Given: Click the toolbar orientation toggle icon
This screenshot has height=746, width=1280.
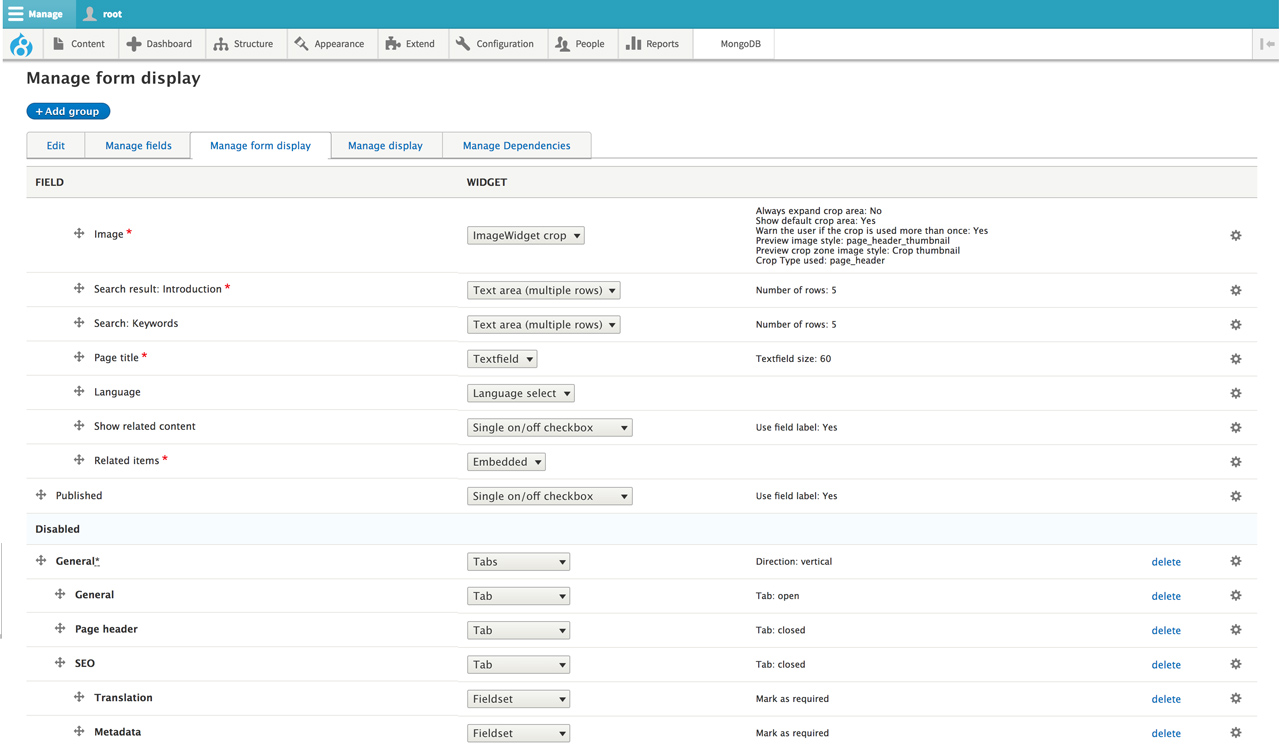Looking at the screenshot, I should tap(1267, 44).
